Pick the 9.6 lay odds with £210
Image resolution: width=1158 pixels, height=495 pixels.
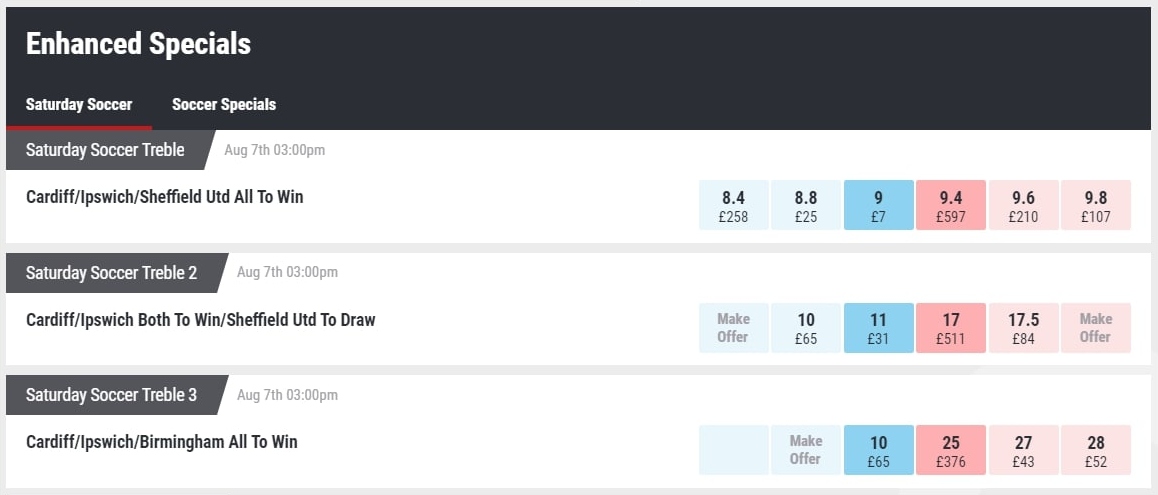[x=1023, y=206]
